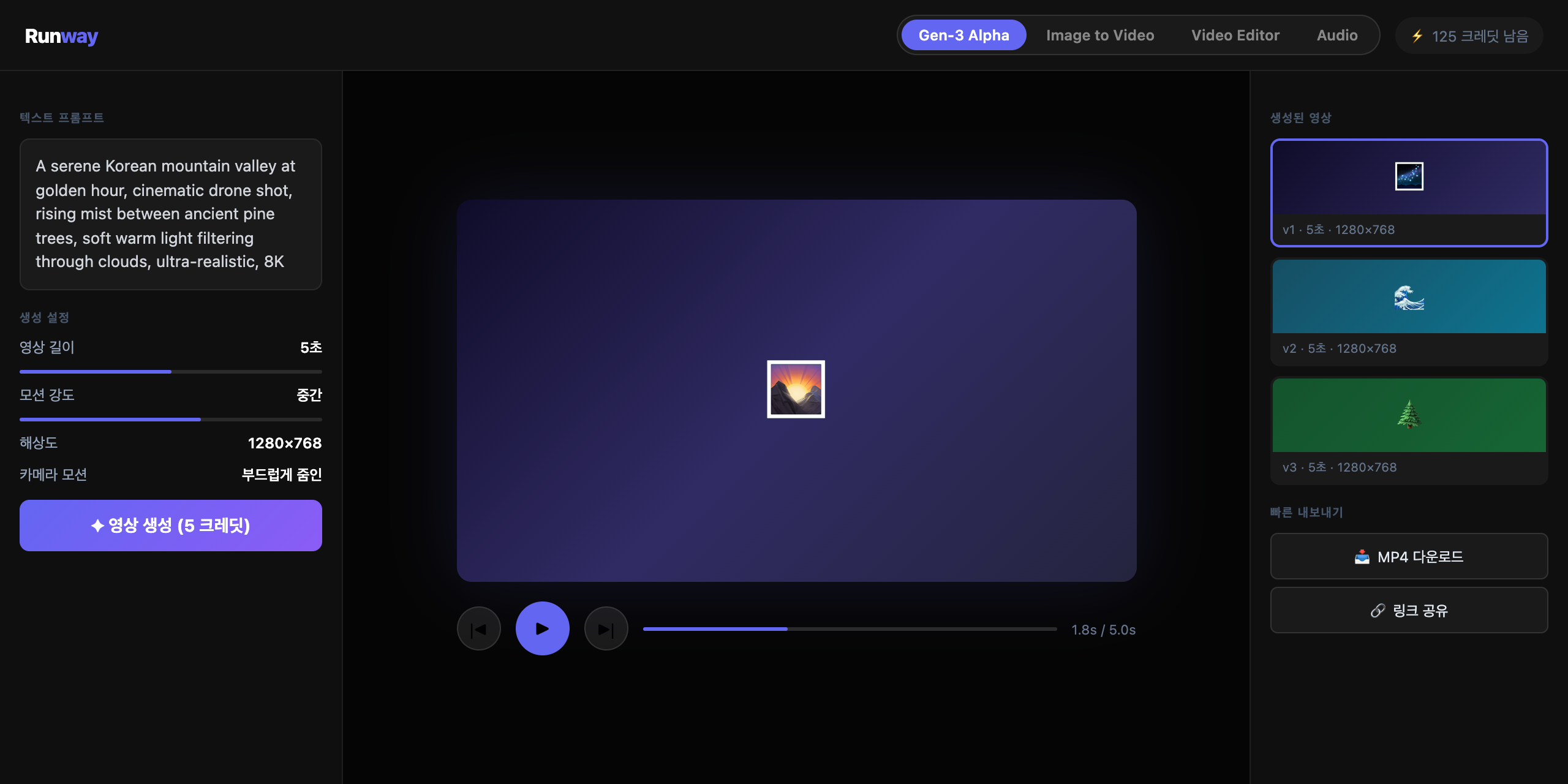Viewport: 1568px width, 784px height.
Task: Switch to the Gen-3 Alpha tab
Action: [x=963, y=36]
